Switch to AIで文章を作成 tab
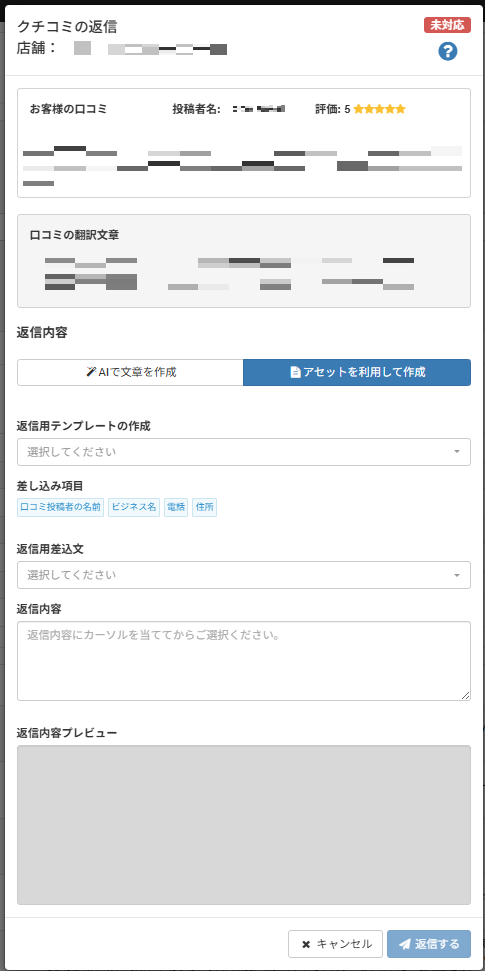The height and width of the screenshot is (971, 485). coord(130,373)
